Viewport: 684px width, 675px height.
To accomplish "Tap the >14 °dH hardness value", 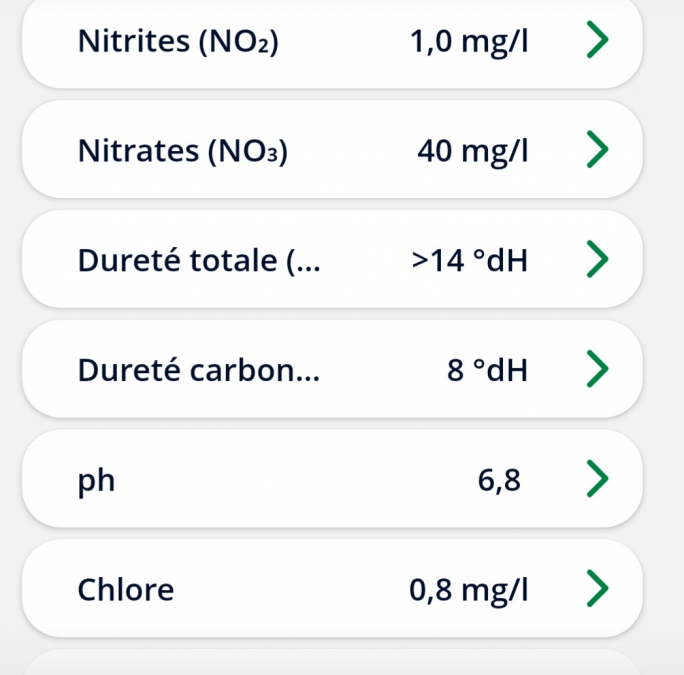I will tap(469, 260).
